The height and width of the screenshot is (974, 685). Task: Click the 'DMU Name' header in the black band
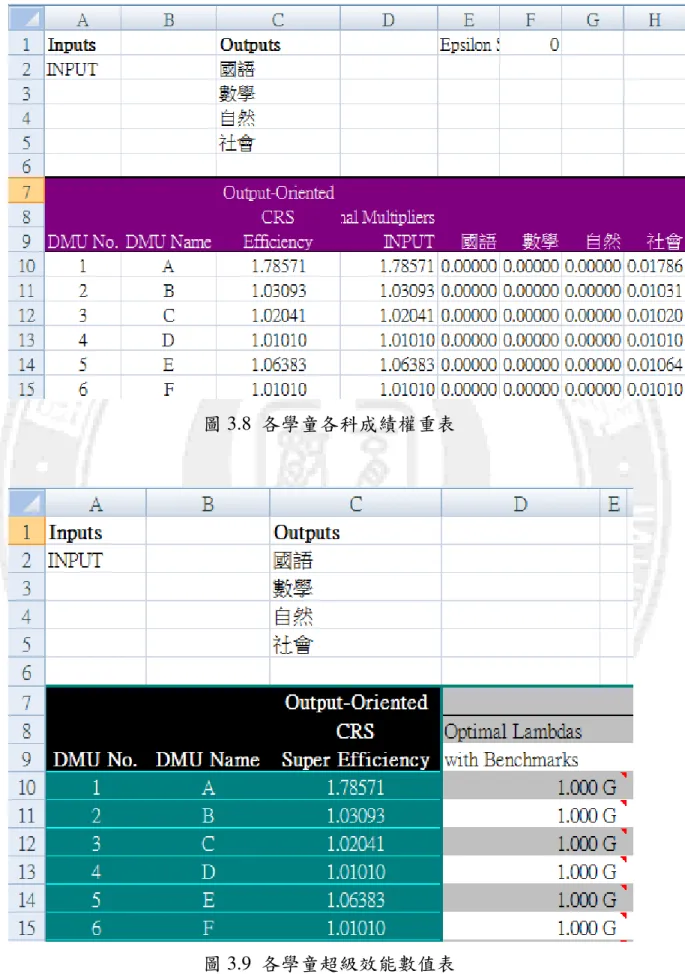(208, 759)
